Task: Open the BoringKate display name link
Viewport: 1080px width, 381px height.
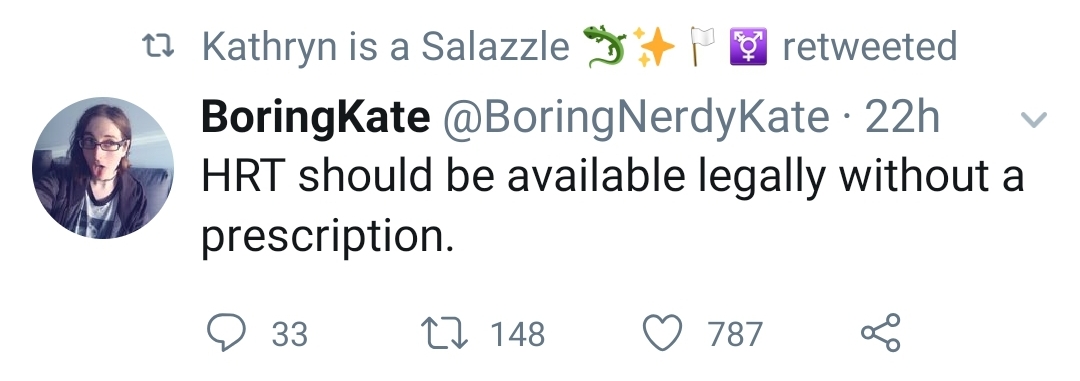Action: pyautogui.click(x=315, y=117)
